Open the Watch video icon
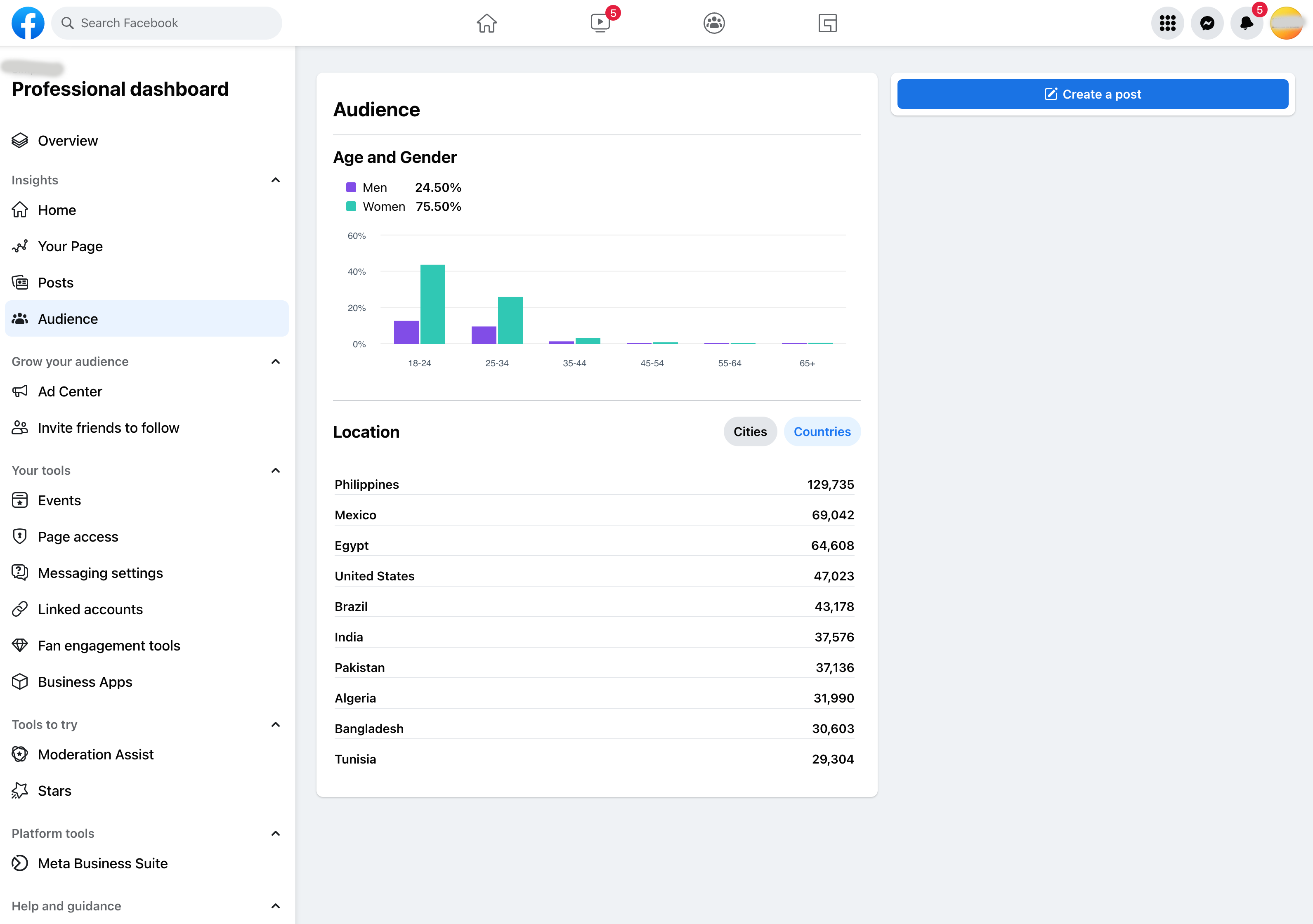 point(600,24)
